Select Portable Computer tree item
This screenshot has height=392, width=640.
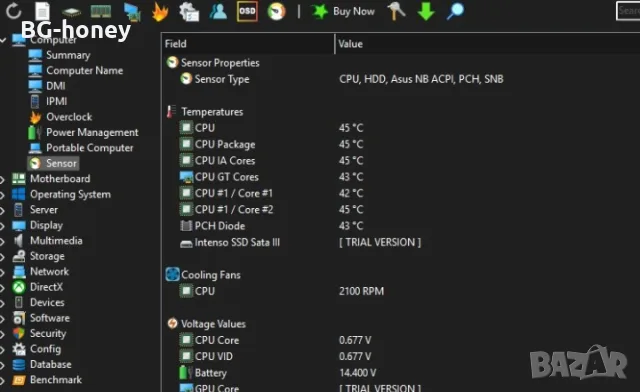point(89,148)
